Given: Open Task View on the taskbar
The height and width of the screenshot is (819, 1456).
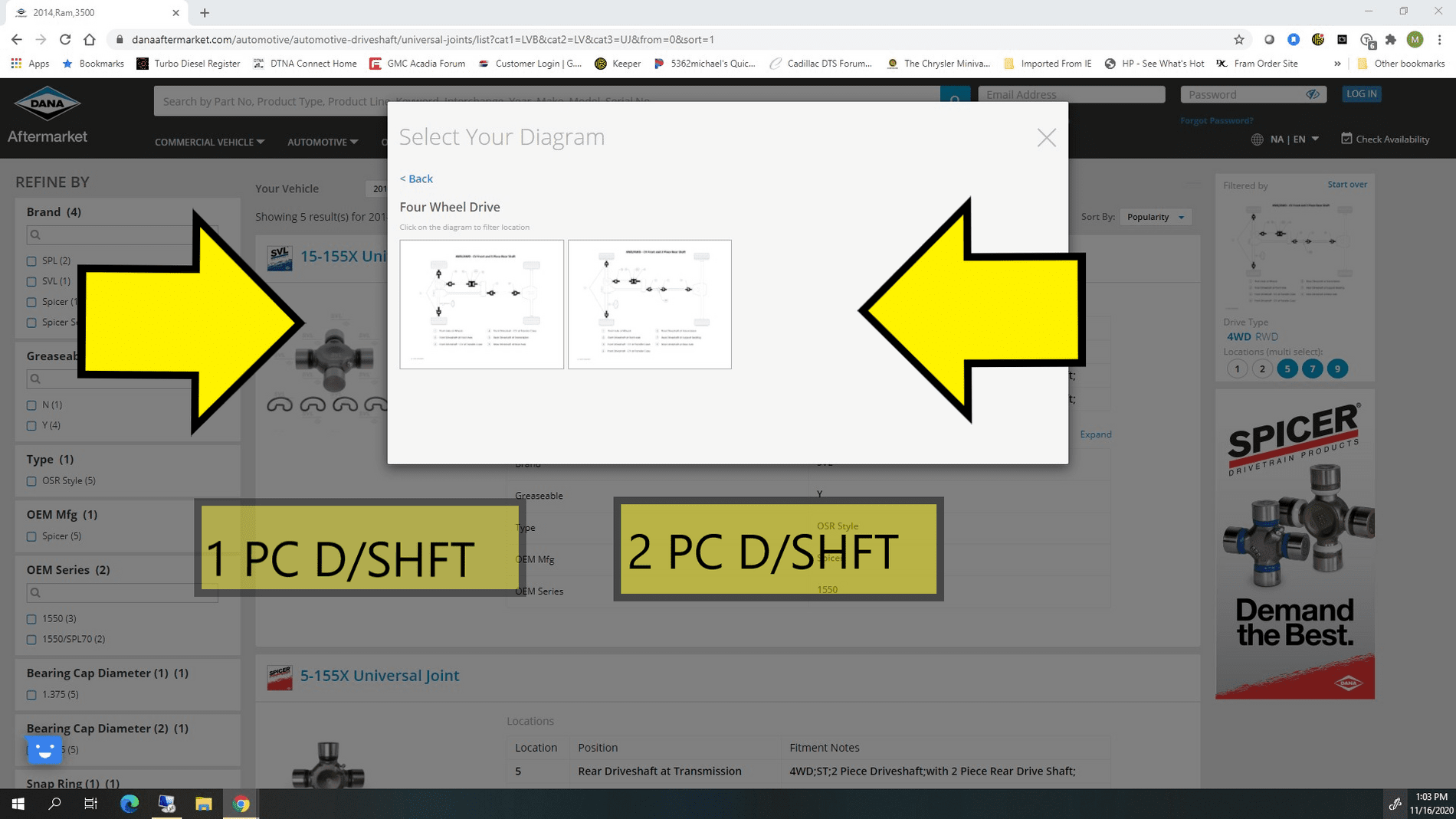Looking at the screenshot, I should pos(90,804).
